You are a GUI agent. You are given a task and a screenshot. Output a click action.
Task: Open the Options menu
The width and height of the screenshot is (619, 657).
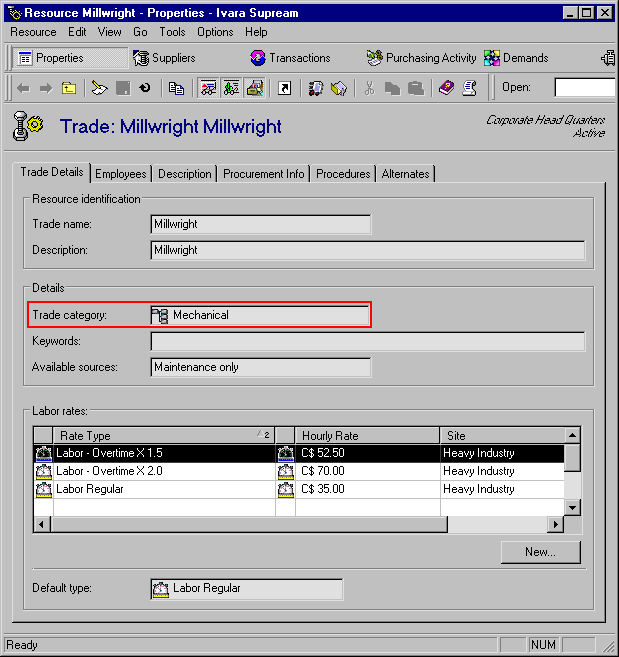point(215,32)
